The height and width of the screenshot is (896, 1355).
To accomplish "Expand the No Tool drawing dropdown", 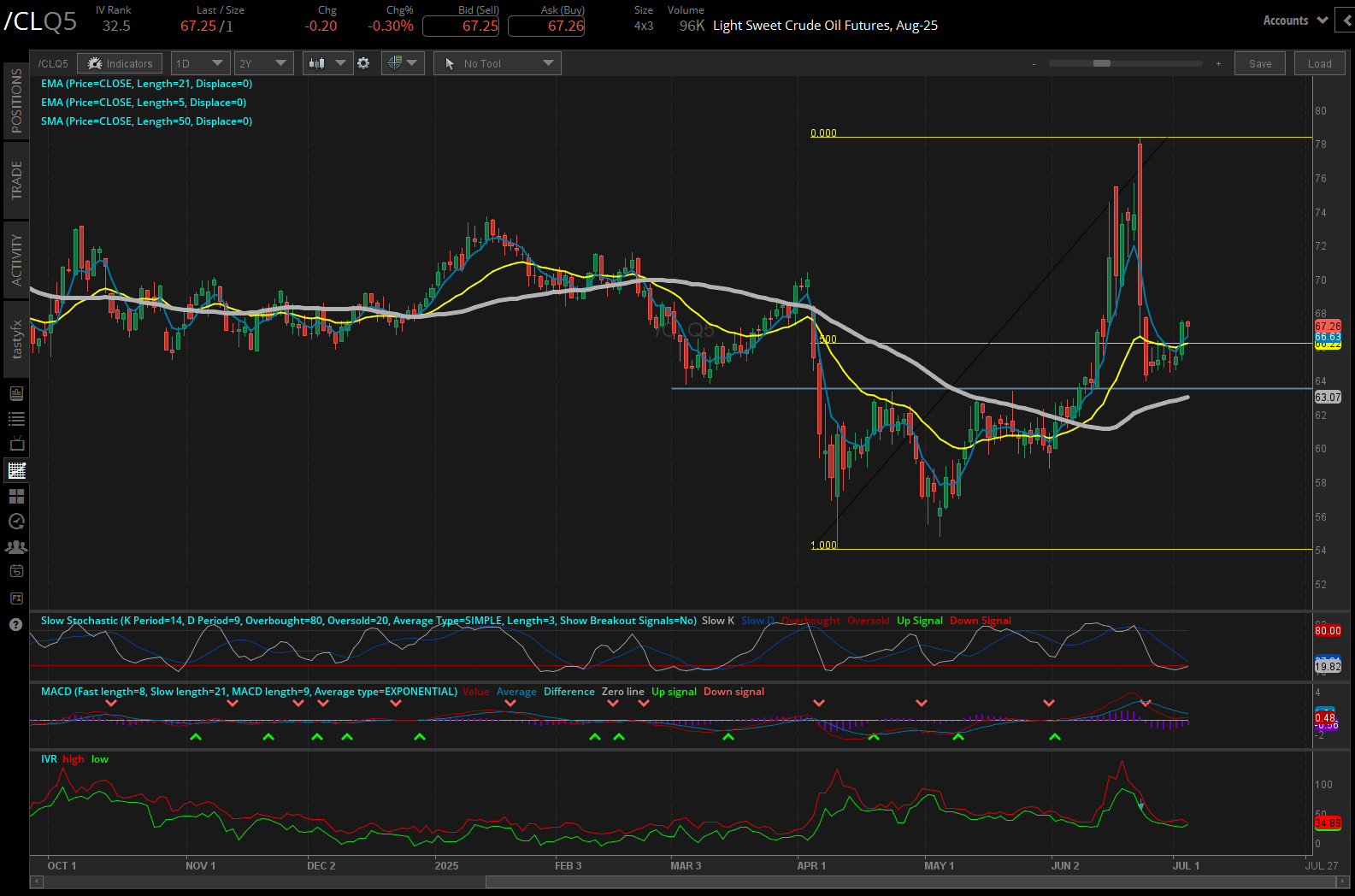I will click(x=498, y=63).
